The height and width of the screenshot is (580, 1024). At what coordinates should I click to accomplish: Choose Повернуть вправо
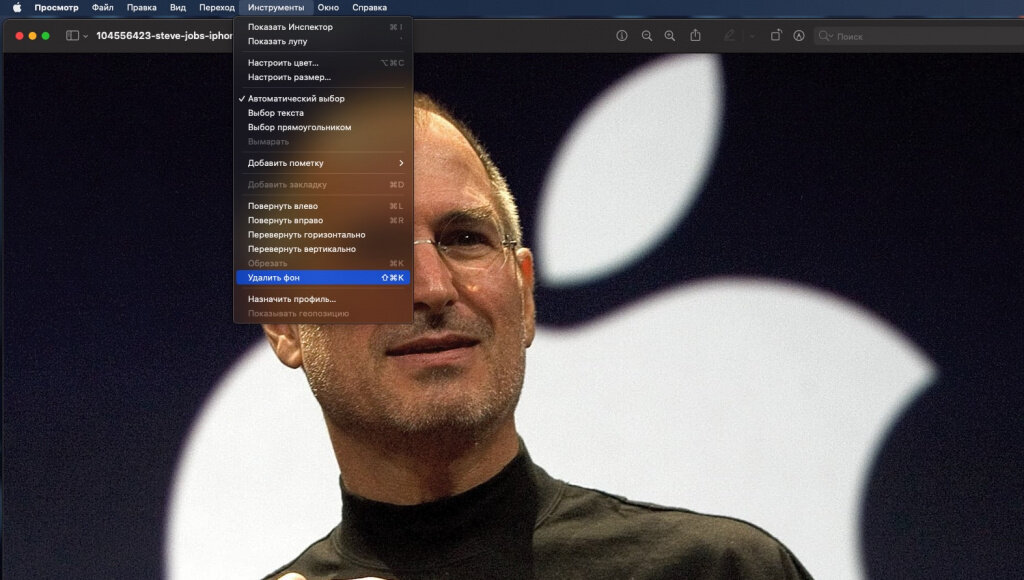pos(323,220)
